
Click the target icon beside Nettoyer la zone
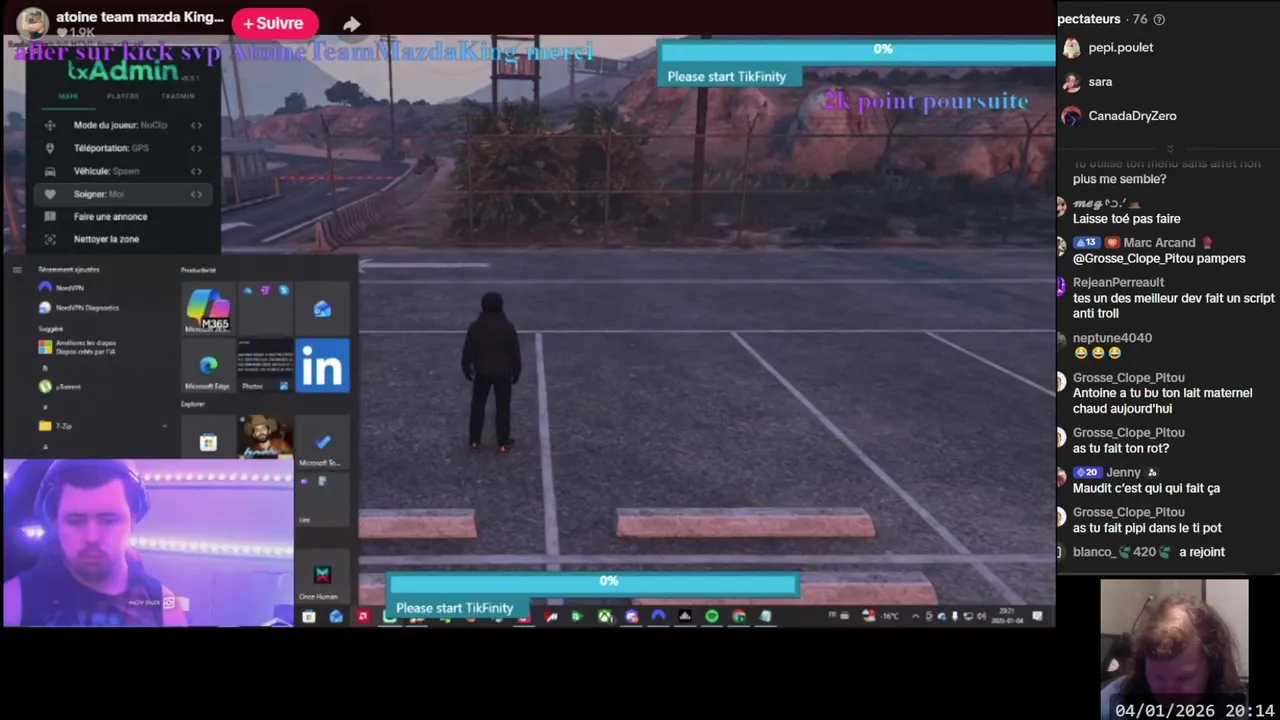click(x=50, y=239)
